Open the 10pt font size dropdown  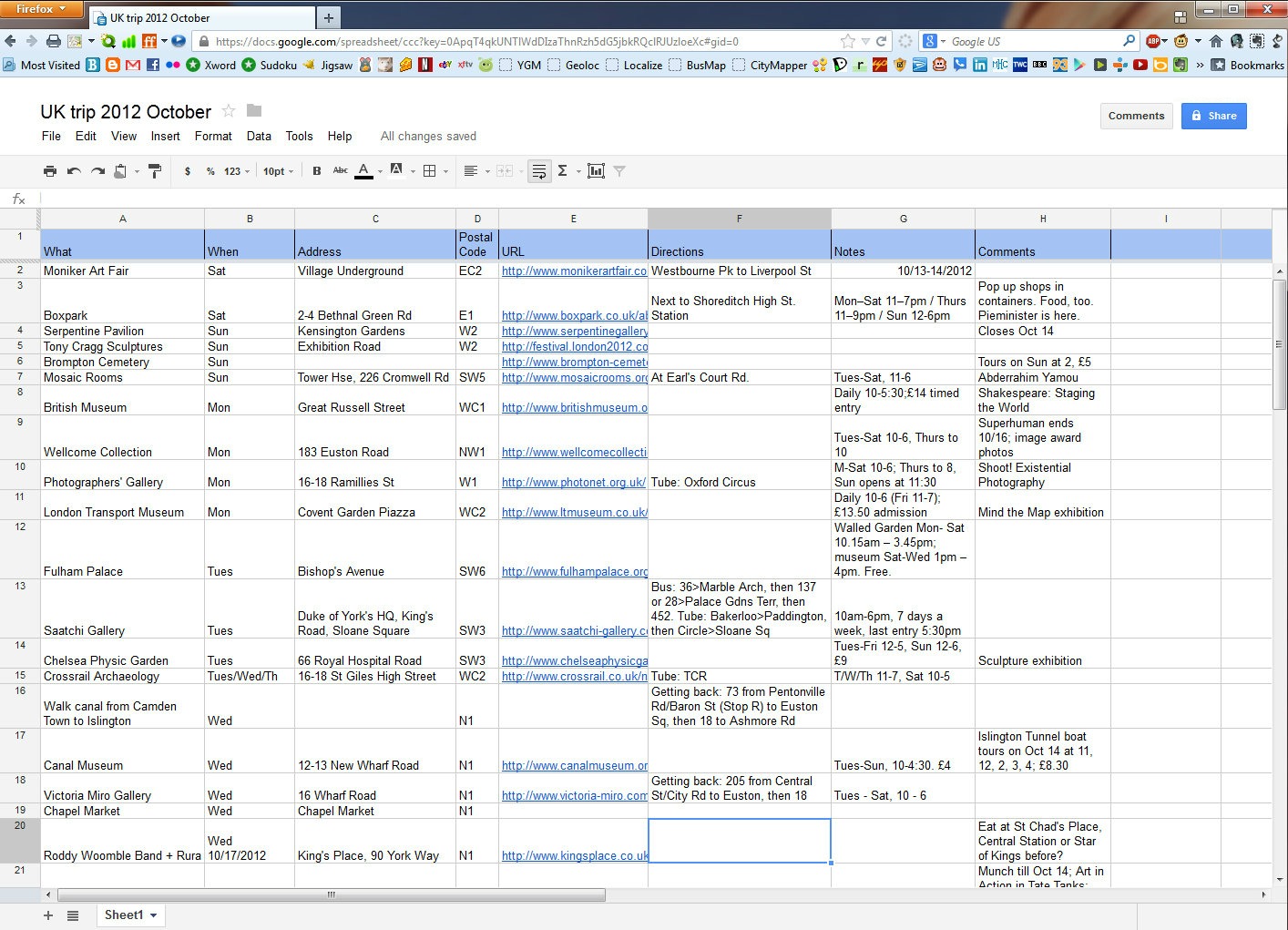(x=278, y=171)
